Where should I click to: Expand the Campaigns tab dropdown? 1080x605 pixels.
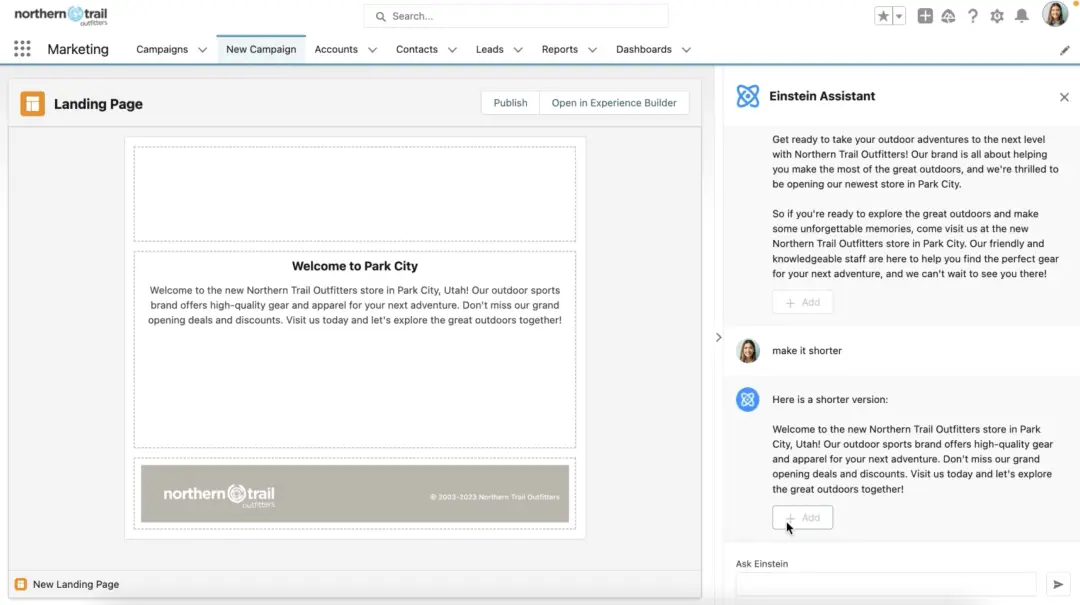click(x=202, y=50)
